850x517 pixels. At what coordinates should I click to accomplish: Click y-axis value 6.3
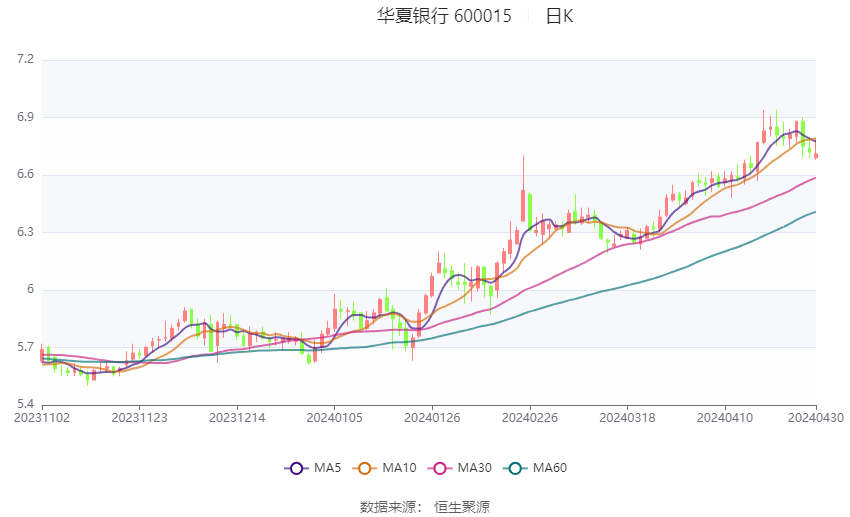point(25,232)
